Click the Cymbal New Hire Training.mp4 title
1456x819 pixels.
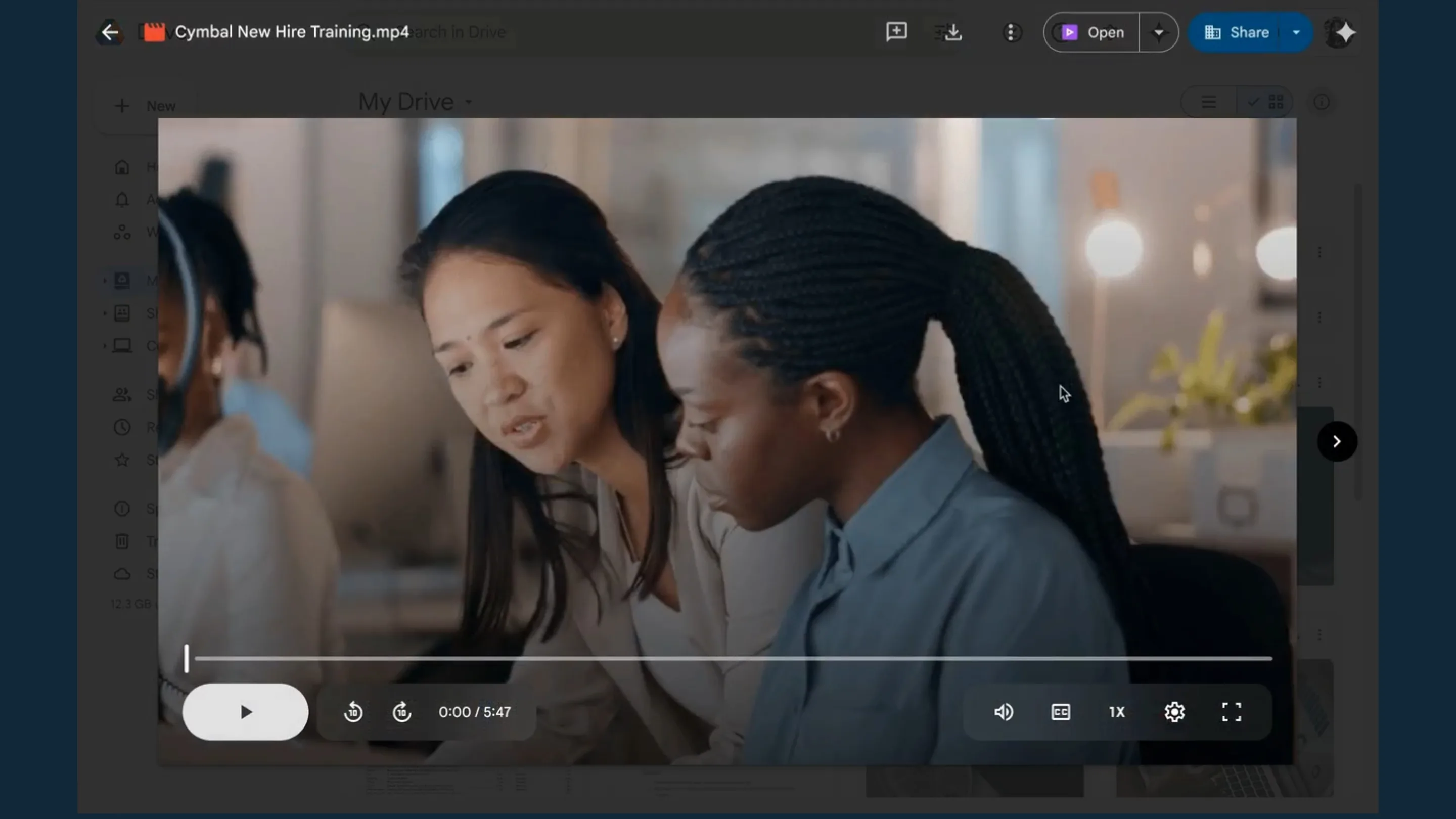pyautogui.click(x=292, y=32)
